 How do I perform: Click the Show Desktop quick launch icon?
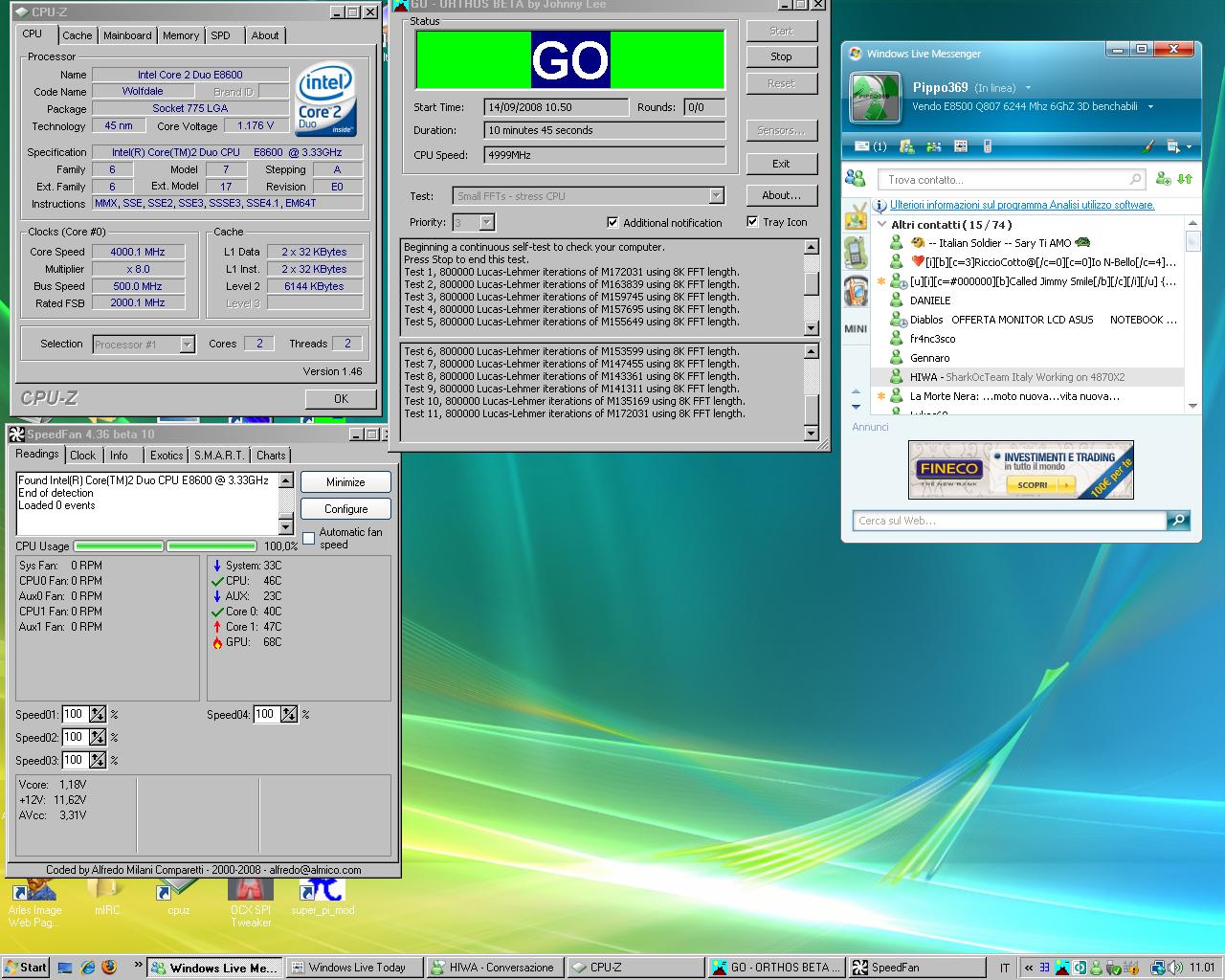click(65, 967)
